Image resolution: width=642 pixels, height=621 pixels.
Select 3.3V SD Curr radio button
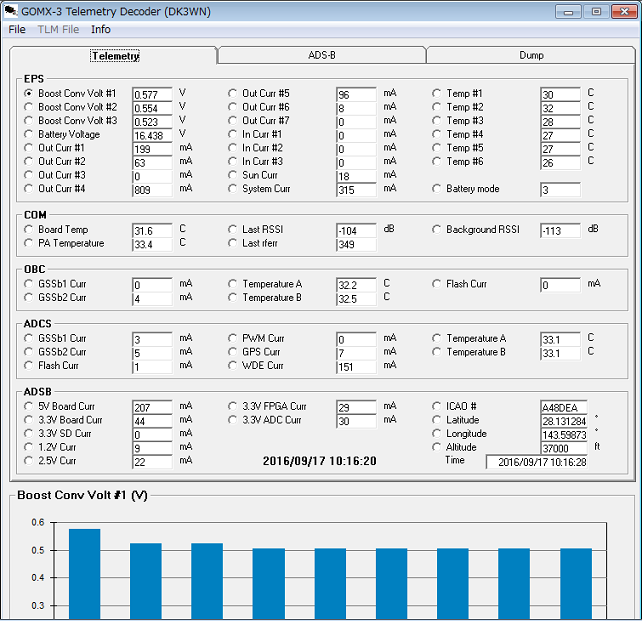pyautogui.click(x=28, y=434)
